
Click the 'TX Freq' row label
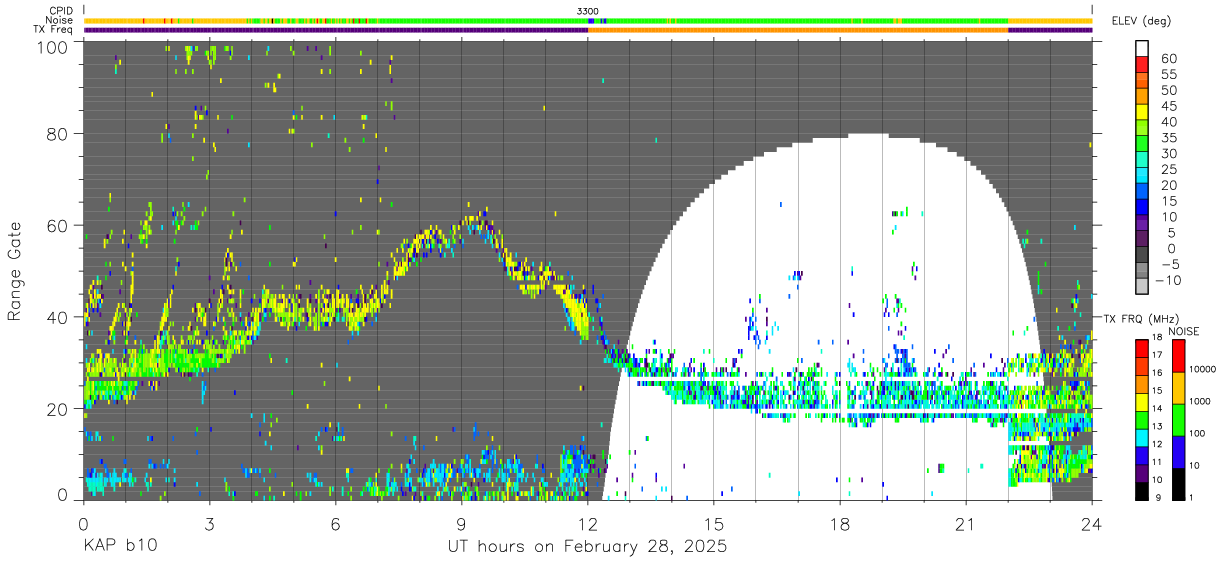54,30
